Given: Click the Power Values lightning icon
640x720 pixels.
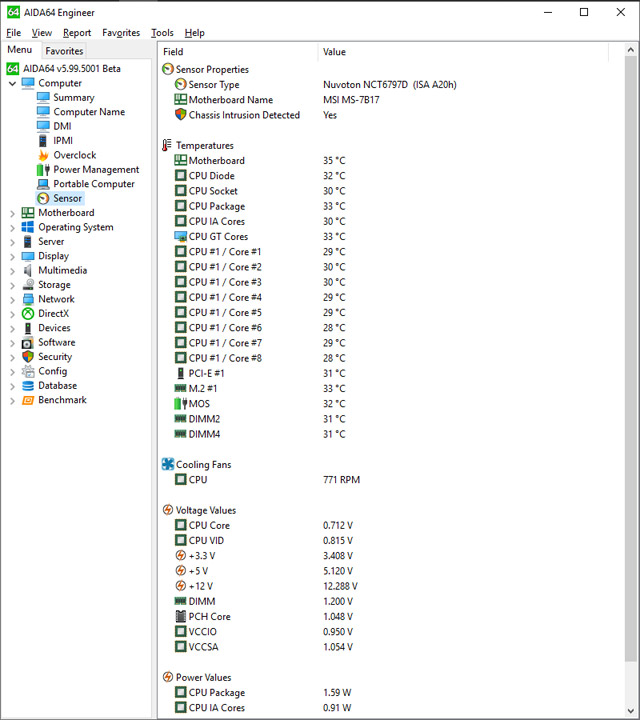Looking at the screenshot, I should click(x=168, y=677).
